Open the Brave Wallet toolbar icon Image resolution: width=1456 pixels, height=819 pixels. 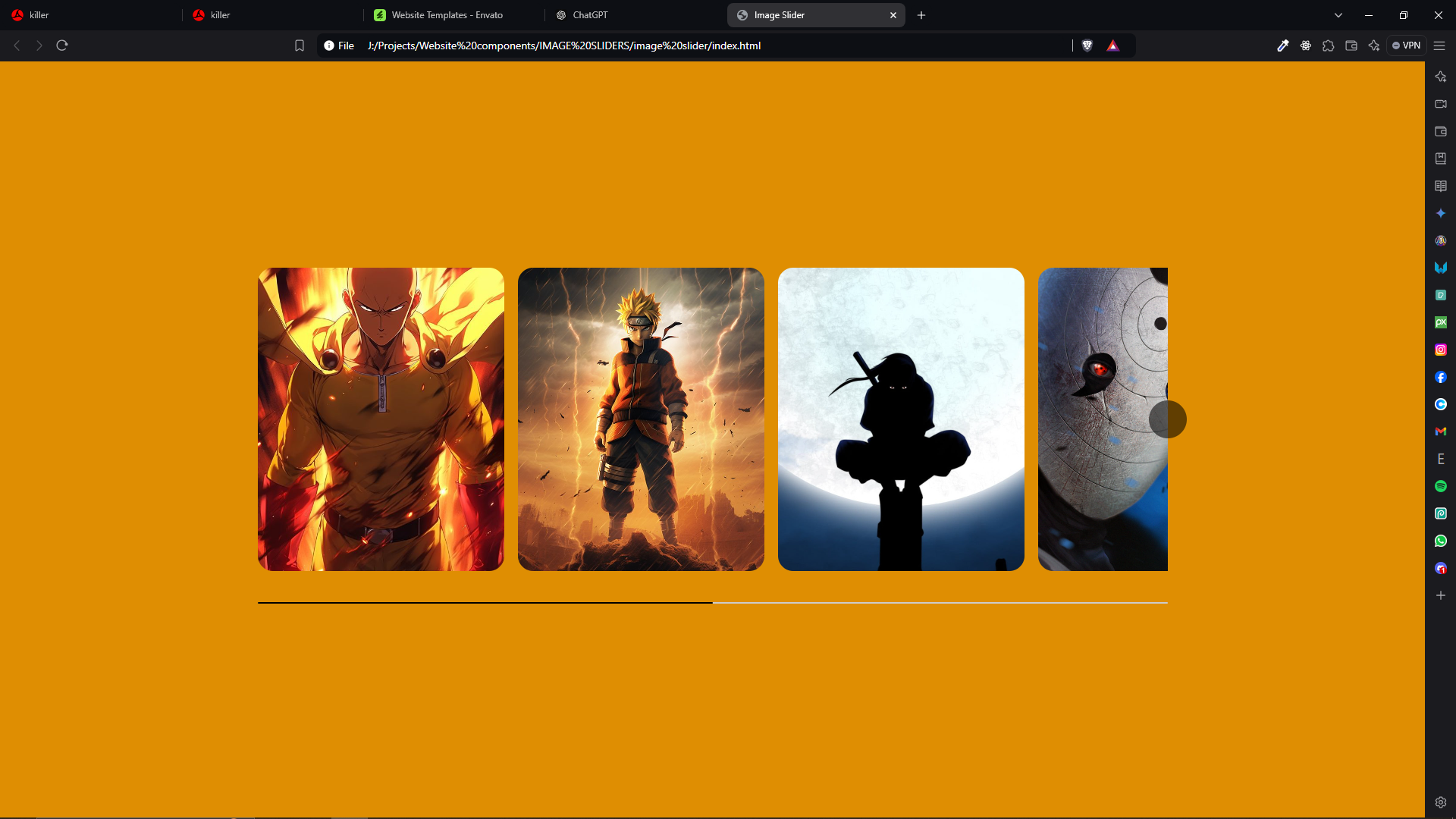coord(1351,45)
